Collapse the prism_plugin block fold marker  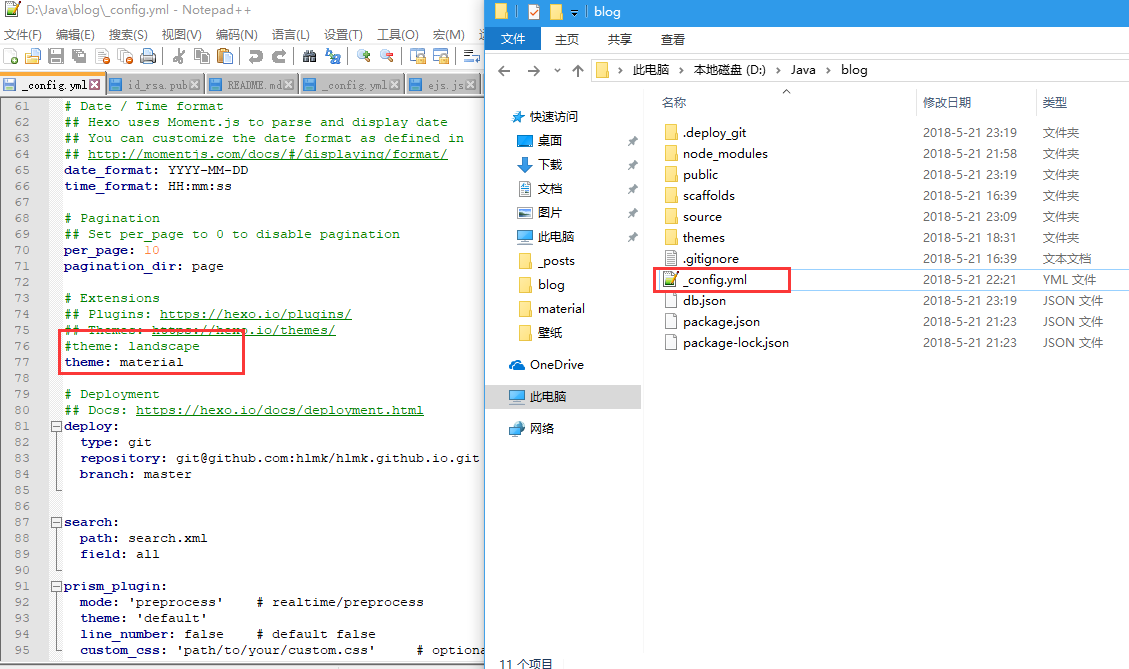pyautogui.click(x=54, y=586)
